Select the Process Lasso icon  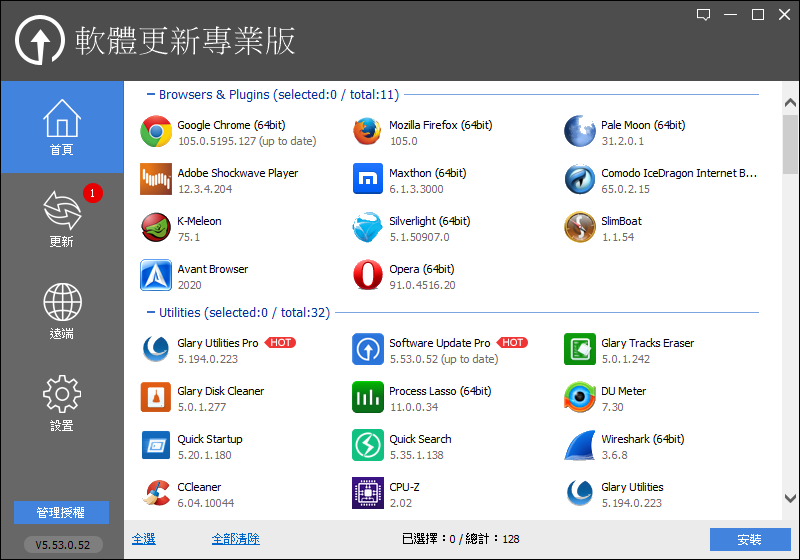click(x=367, y=397)
